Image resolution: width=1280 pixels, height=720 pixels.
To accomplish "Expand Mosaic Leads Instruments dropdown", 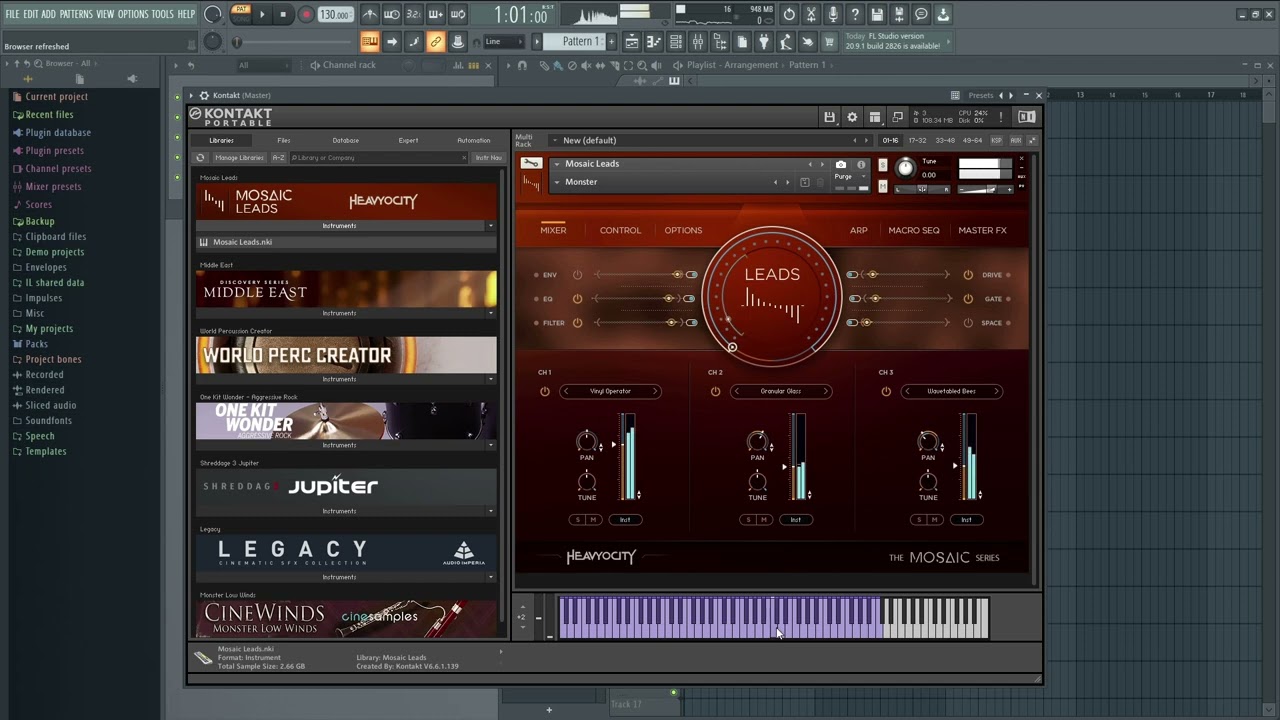I will click(x=490, y=226).
